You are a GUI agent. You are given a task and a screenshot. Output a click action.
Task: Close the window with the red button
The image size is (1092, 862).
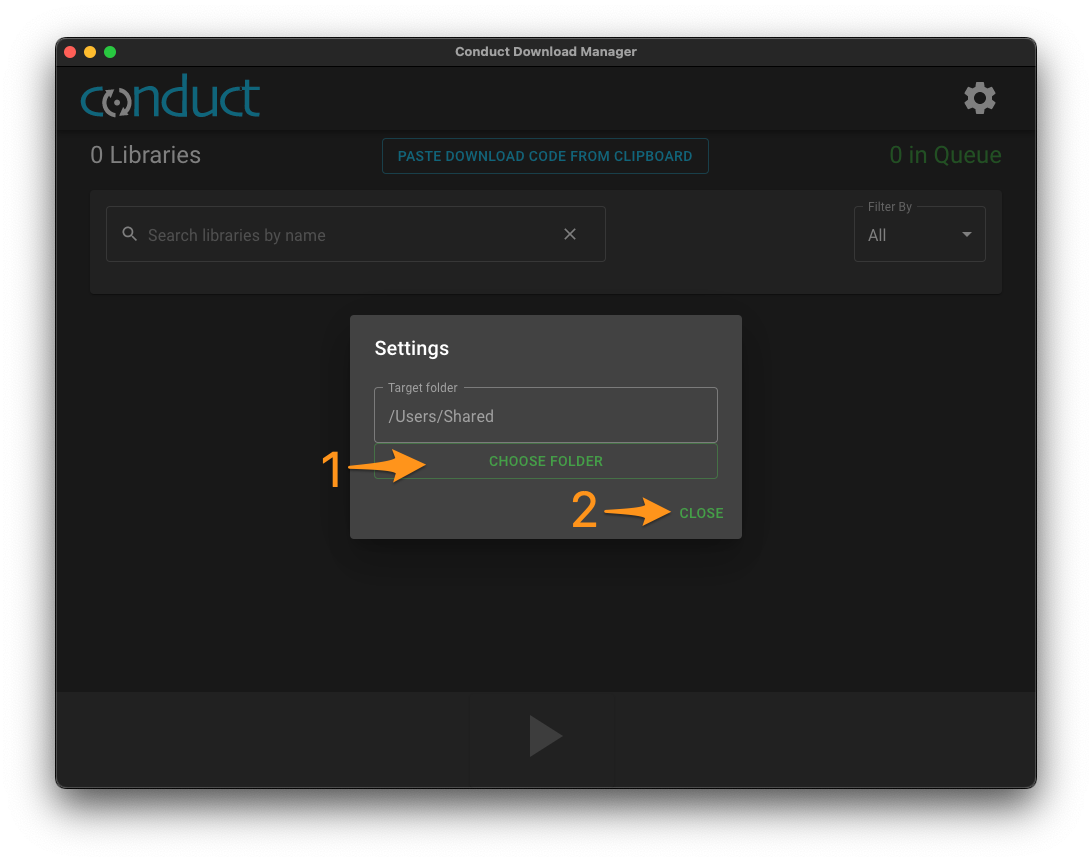tap(70, 52)
